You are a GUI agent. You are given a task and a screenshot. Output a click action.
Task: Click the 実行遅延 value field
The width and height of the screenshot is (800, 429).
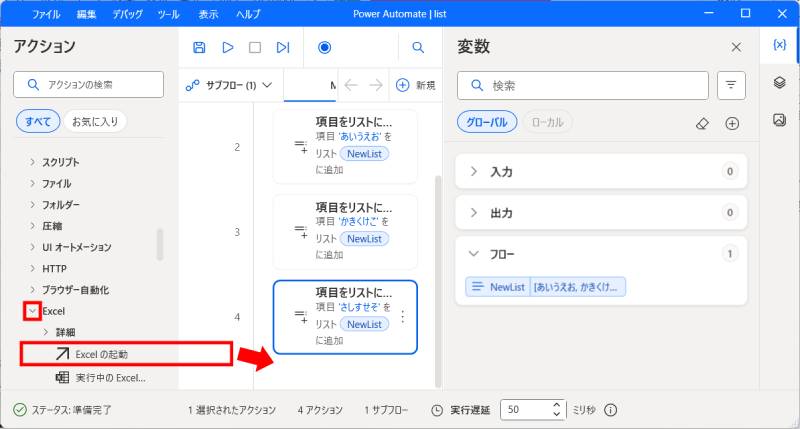click(x=526, y=410)
